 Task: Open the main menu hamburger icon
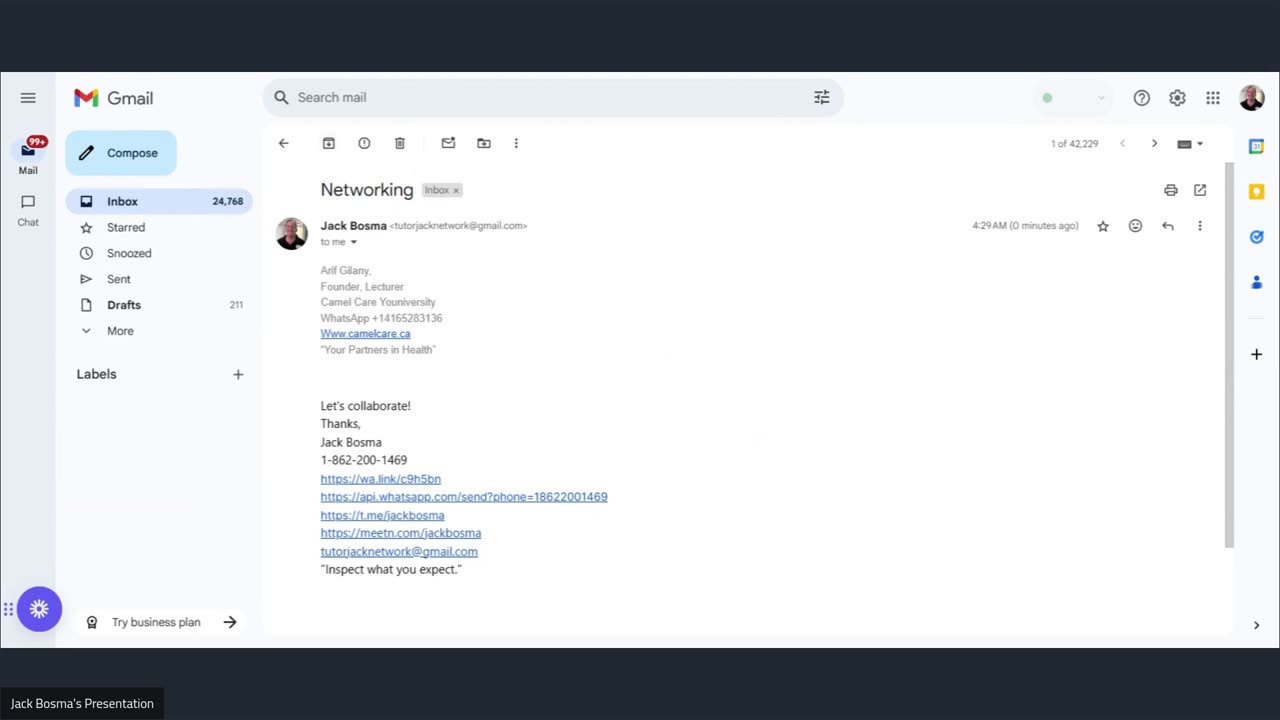tap(28, 98)
